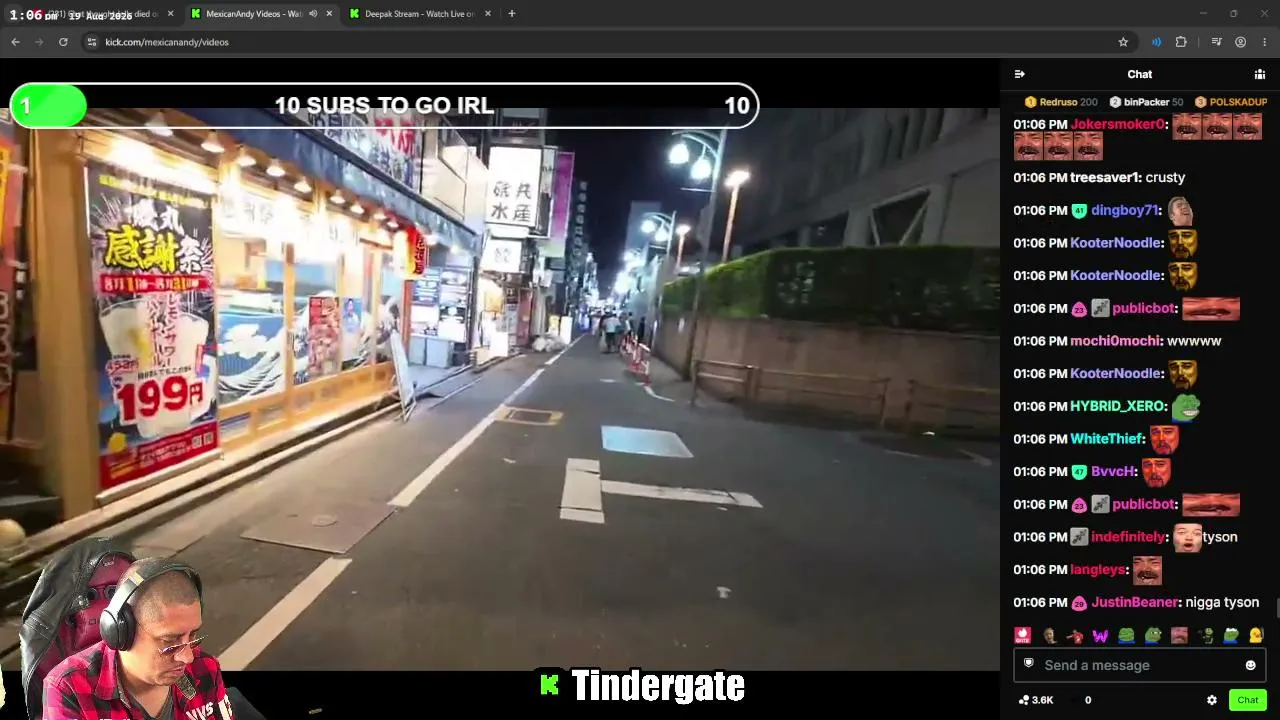The height and width of the screenshot is (720, 1280).
Task: Click top gifter Redruso in leaderboard
Action: [x=1061, y=102]
